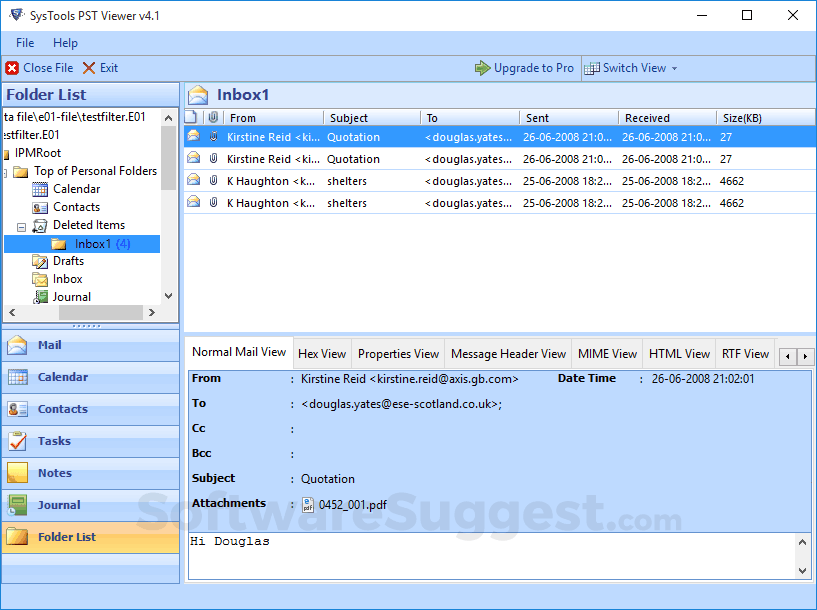Screen dimensions: 817x610
Task: Select 'shelters' subject in last email row
Action: click(346, 203)
